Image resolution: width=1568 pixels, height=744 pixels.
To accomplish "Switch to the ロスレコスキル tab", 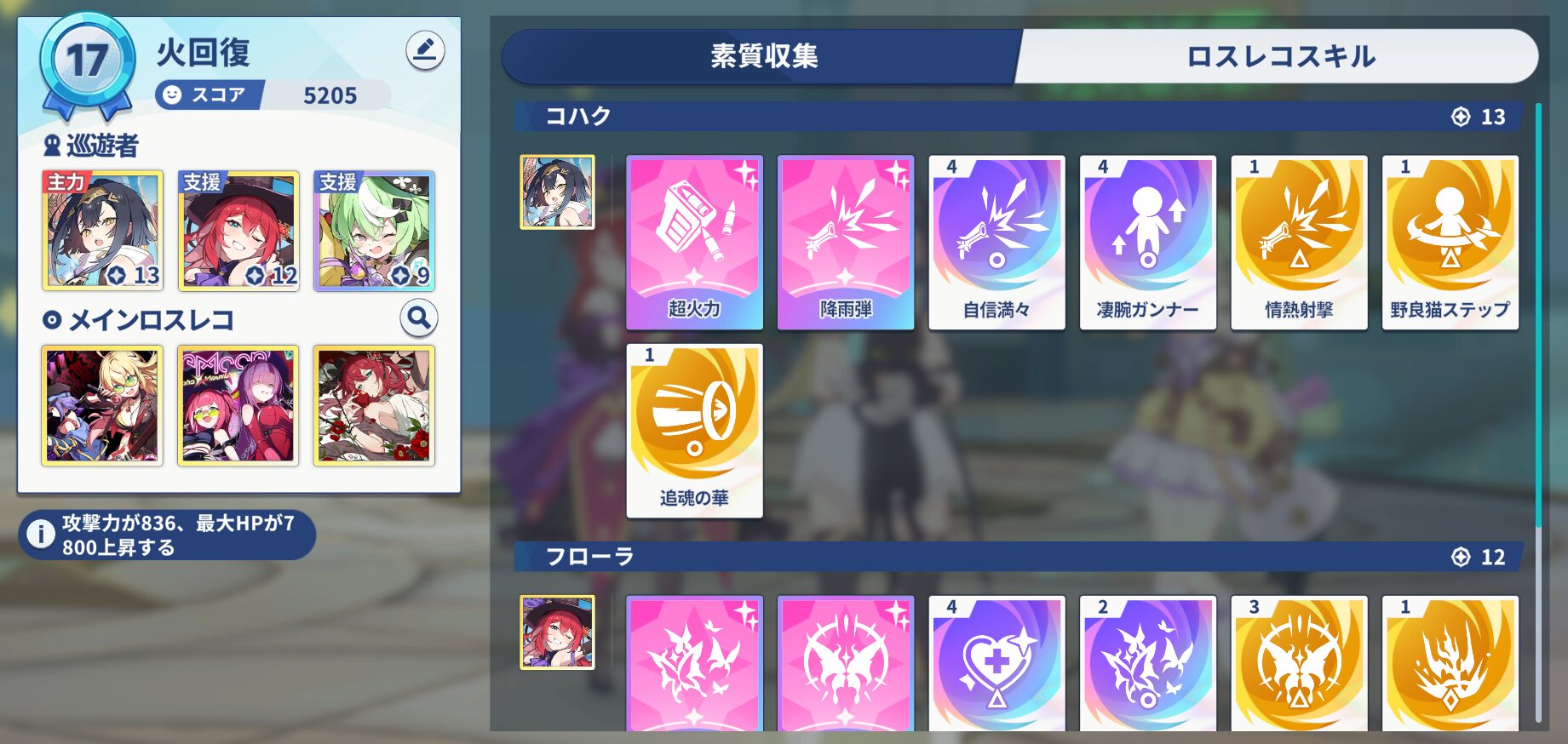I will [x=1279, y=56].
